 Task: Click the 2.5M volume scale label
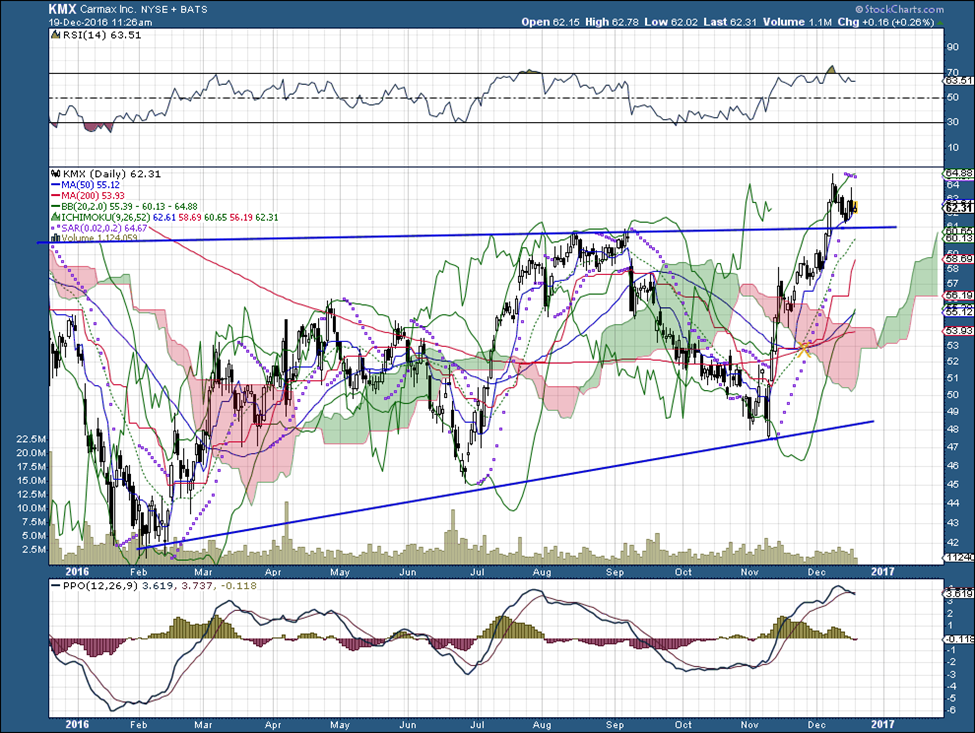35,550
